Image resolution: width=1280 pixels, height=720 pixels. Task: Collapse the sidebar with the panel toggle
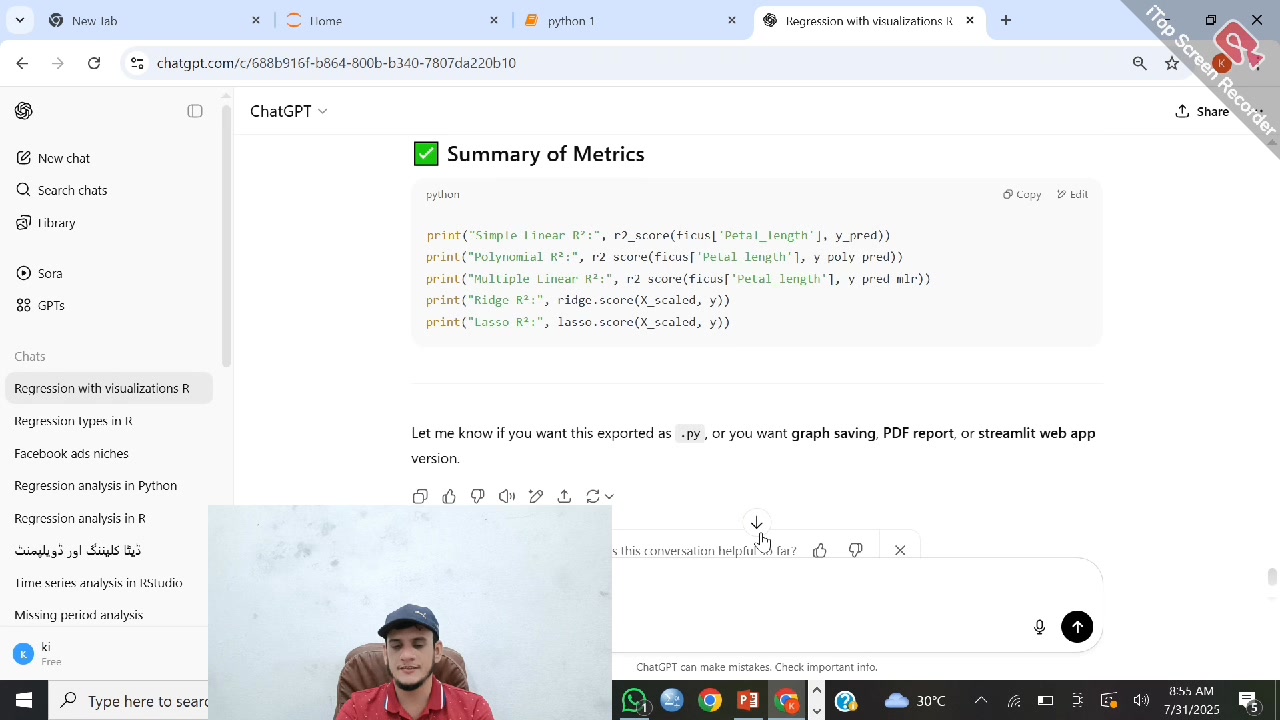click(x=195, y=111)
